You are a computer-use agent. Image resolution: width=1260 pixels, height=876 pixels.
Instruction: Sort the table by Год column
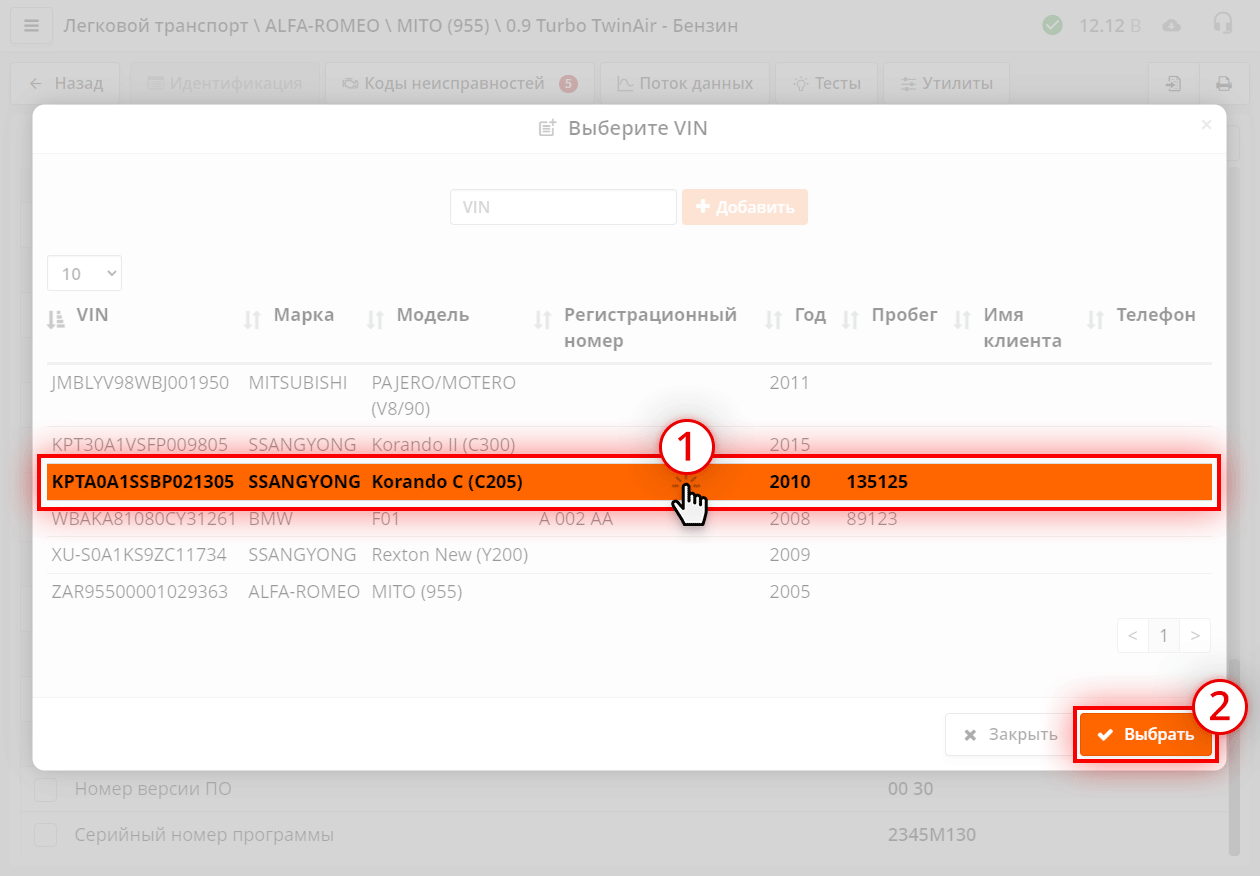point(772,318)
